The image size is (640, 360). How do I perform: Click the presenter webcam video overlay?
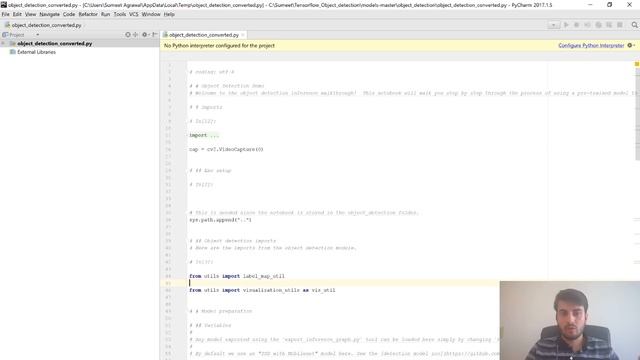point(570,320)
